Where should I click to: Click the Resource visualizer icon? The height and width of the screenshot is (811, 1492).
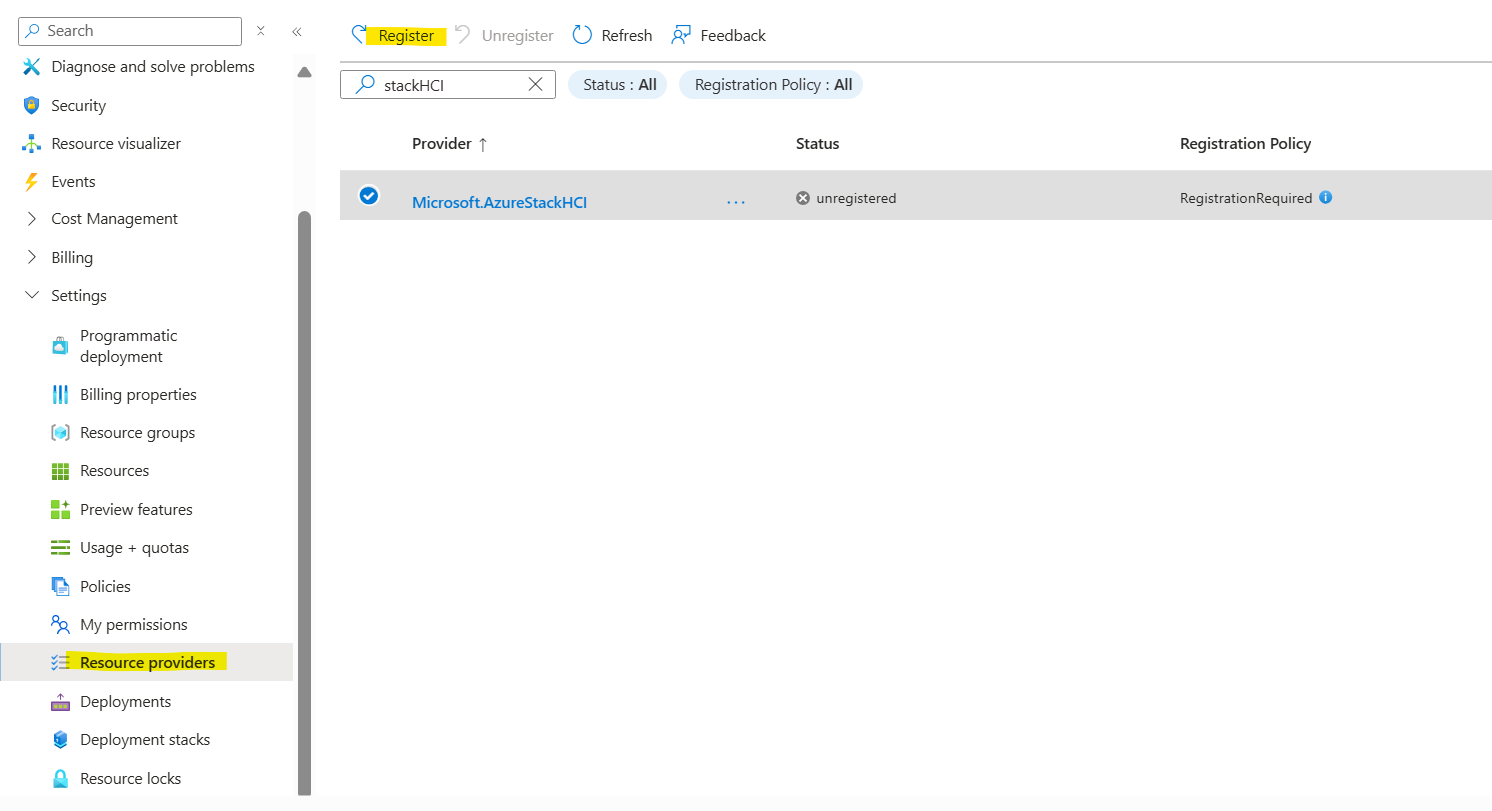[32, 143]
